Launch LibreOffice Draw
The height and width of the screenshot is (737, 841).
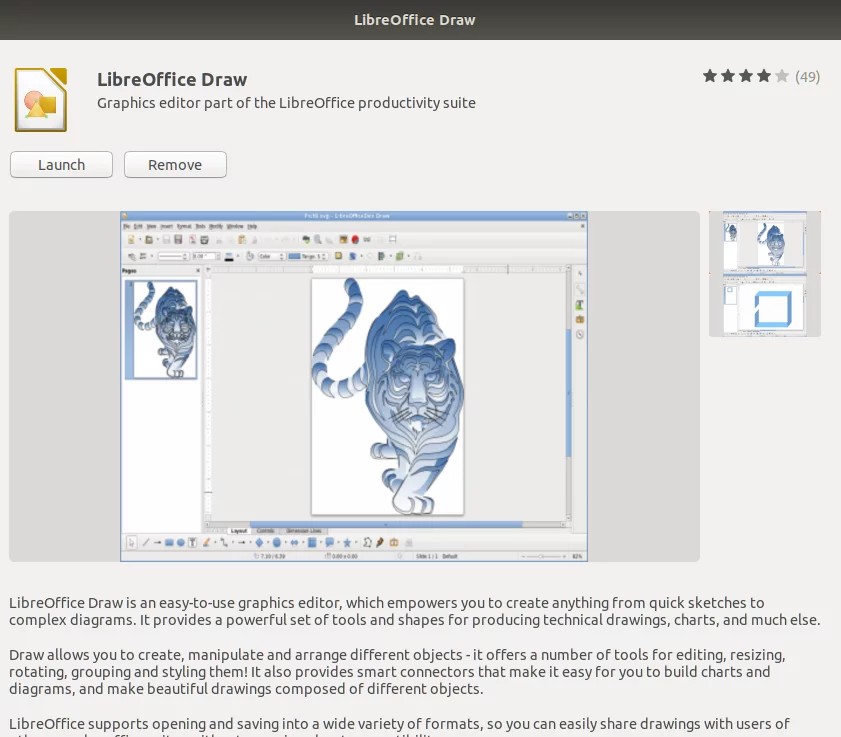(x=61, y=165)
